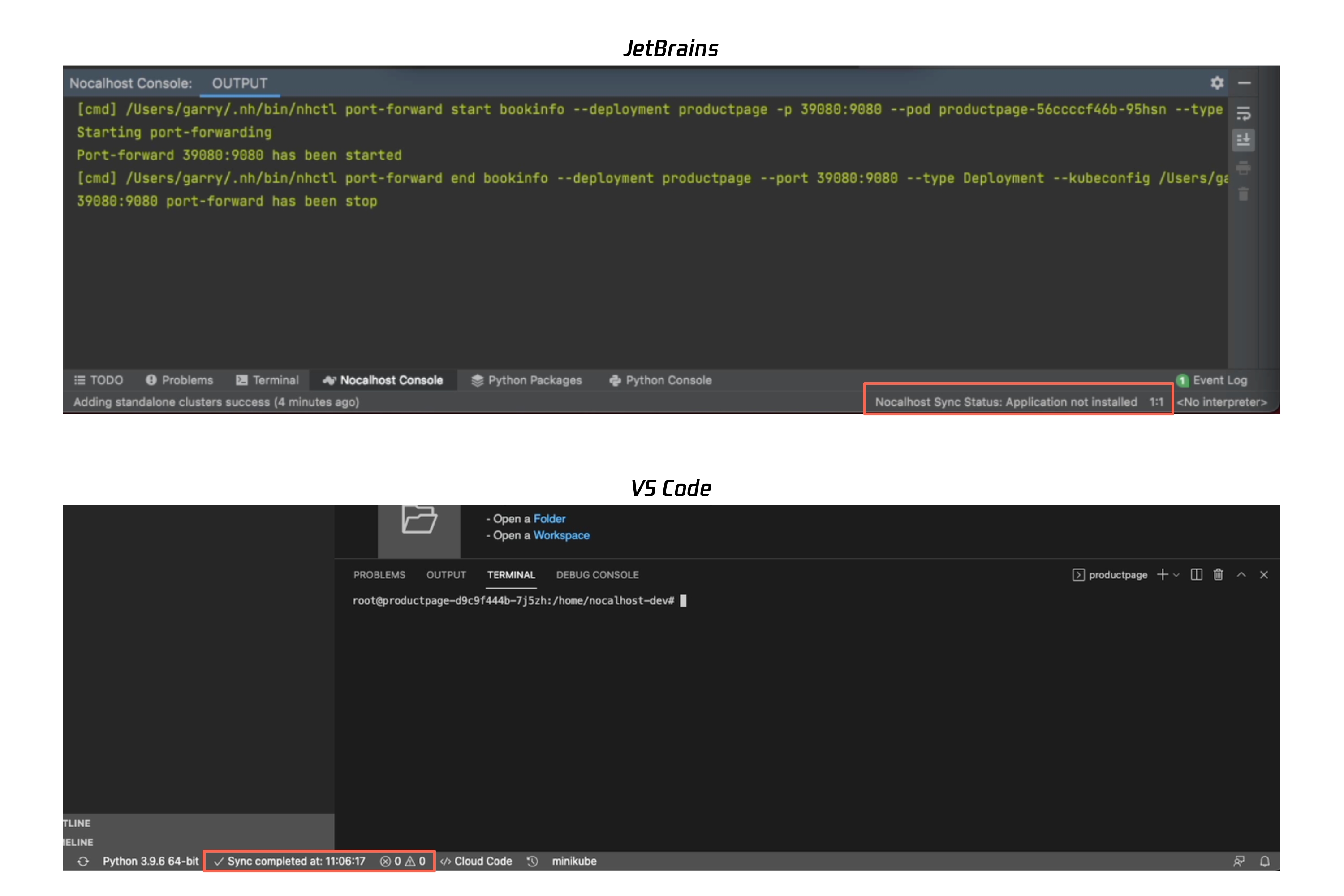Open the Python Packages tool window
Screen dimensions: 1344x896
click(x=526, y=380)
